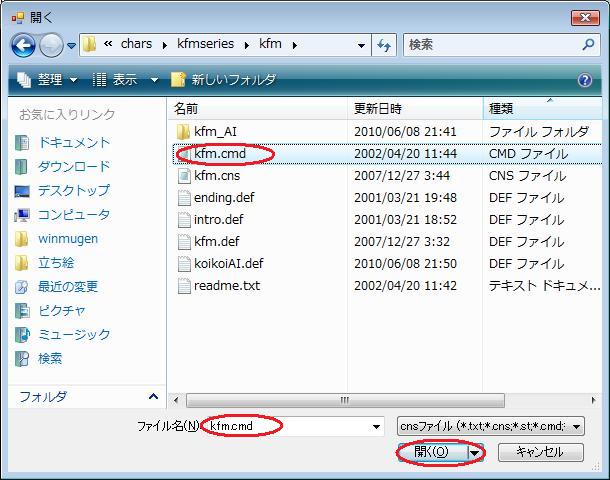Select the intro.def file
The height and width of the screenshot is (480, 610).
[x=219, y=220]
